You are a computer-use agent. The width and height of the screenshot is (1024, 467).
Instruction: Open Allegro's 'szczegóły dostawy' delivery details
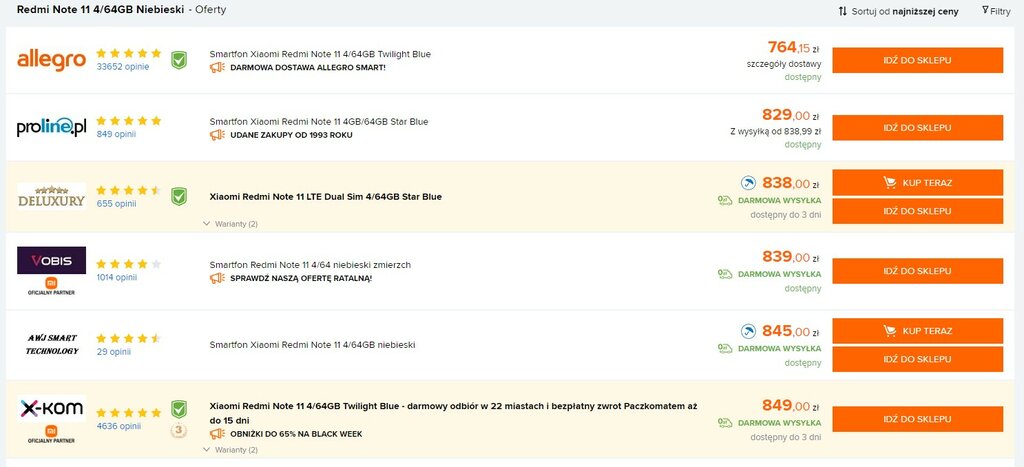coord(784,64)
